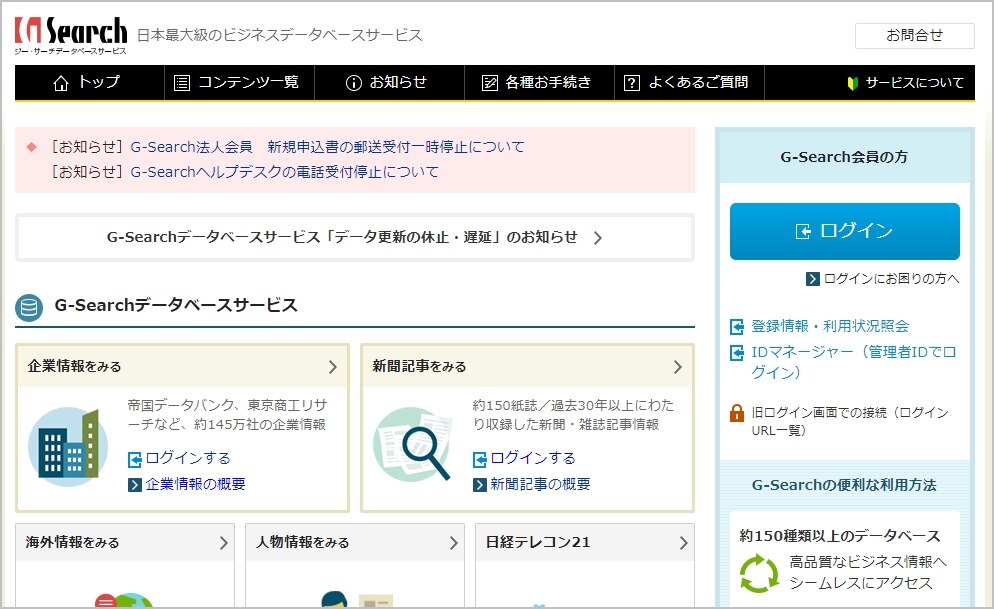This screenshot has height=609, width=994.
Task: Click the info icon beside お知らせ
Action: point(354,83)
